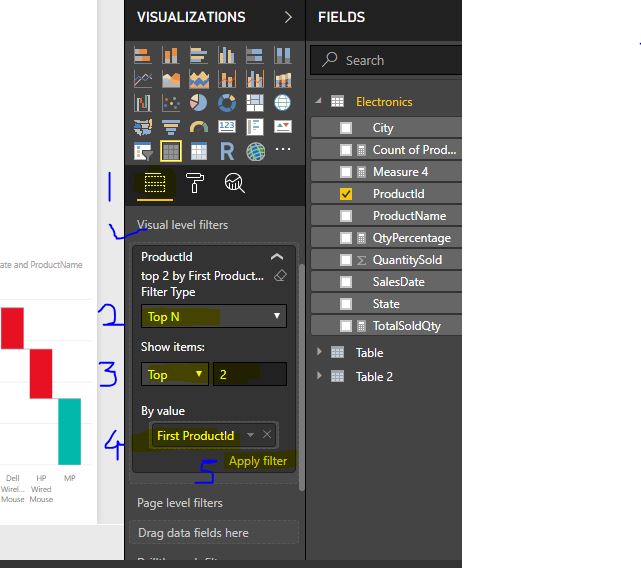Insert a Scatter chart visual
Image resolution: width=641 pixels, height=568 pixels.
(x=170, y=103)
